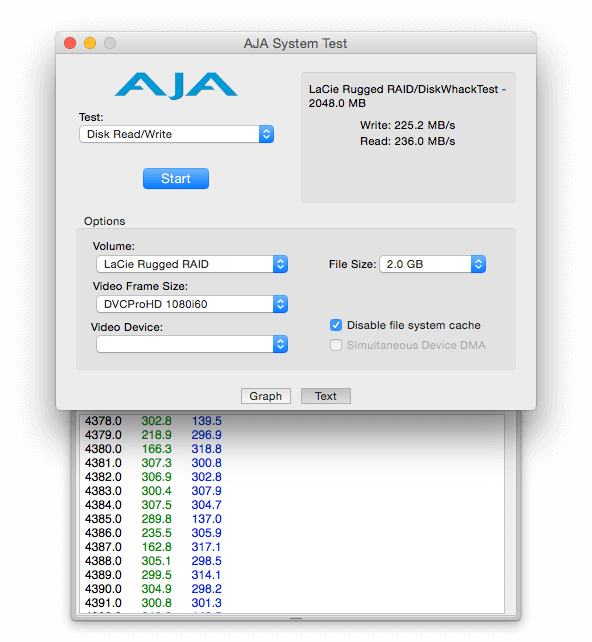This screenshot has width=592, height=642.
Task: Click read value 137.0 in row 4385.0
Action: 207,519
